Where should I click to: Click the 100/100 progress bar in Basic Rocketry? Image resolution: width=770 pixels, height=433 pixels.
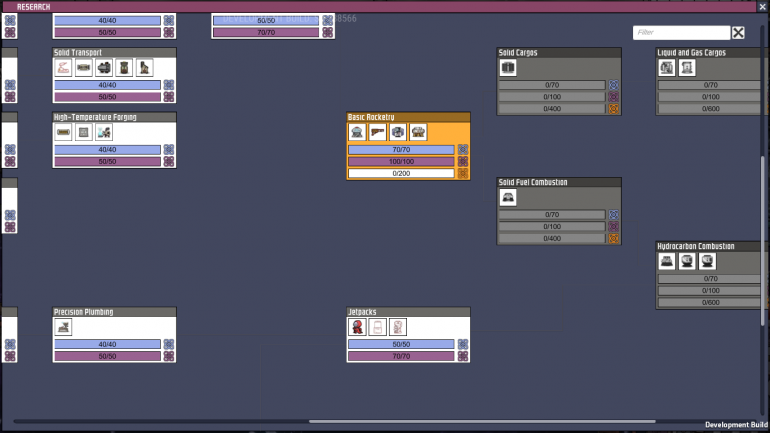tap(401, 162)
